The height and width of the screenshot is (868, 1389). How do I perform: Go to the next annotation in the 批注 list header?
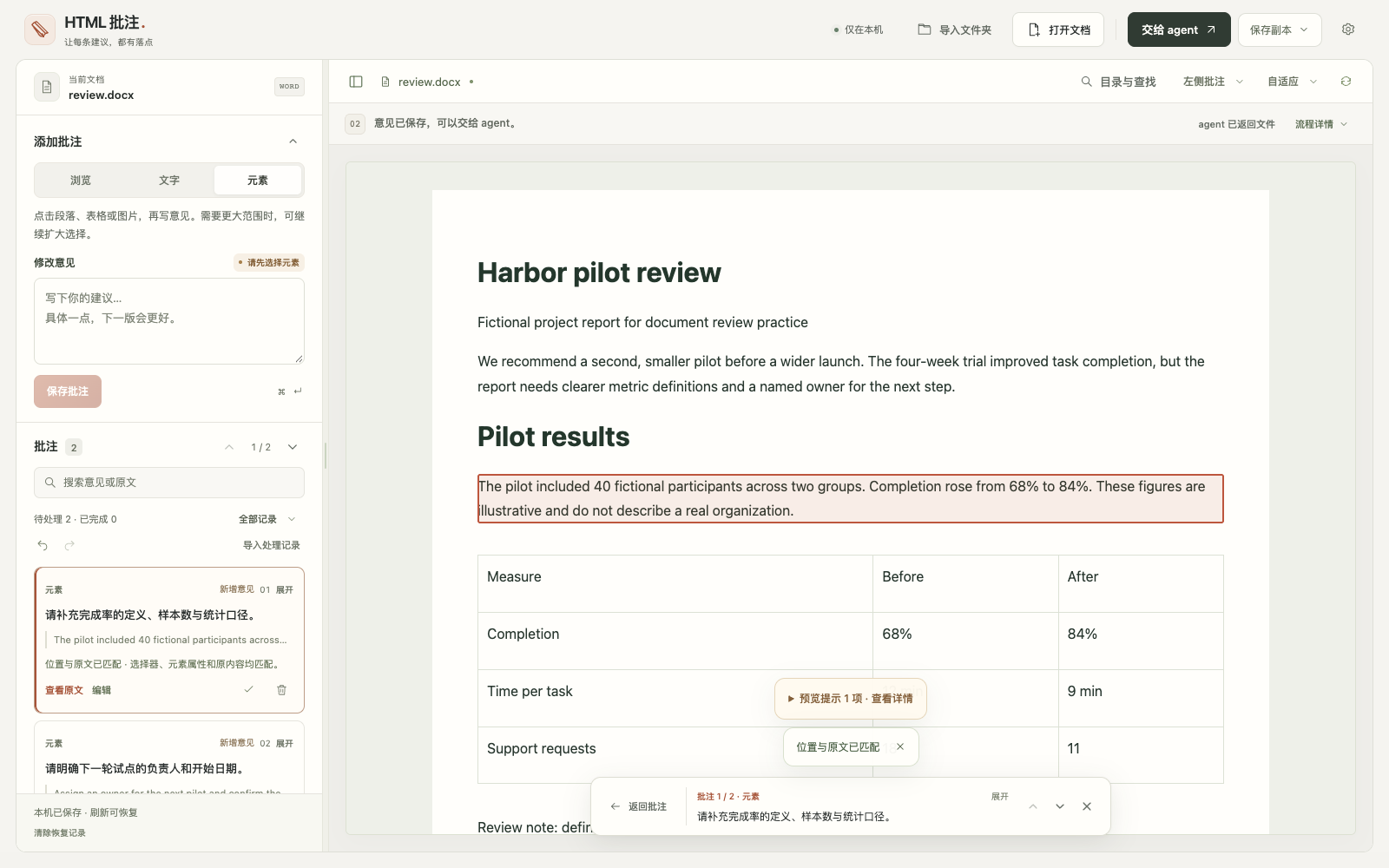[x=293, y=447]
